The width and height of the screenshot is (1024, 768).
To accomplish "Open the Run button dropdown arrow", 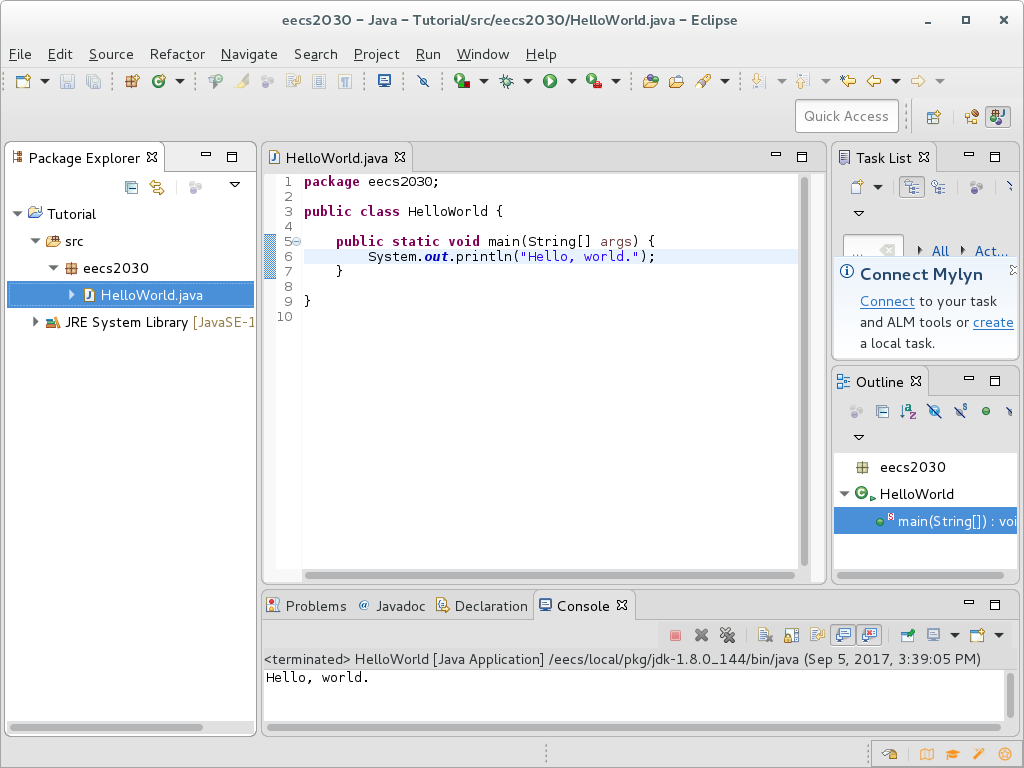I will 571,81.
